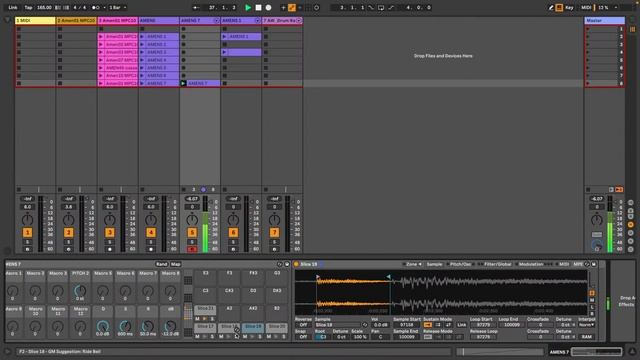Launch Master scene 8
The width and height of the screenshot is (640, 360).
(588, 83)
